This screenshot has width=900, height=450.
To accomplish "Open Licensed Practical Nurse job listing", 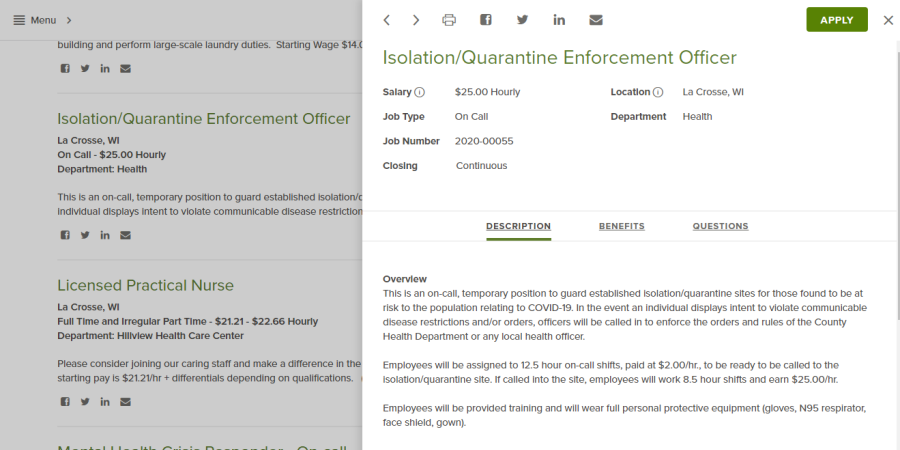I will pos(145,285).
